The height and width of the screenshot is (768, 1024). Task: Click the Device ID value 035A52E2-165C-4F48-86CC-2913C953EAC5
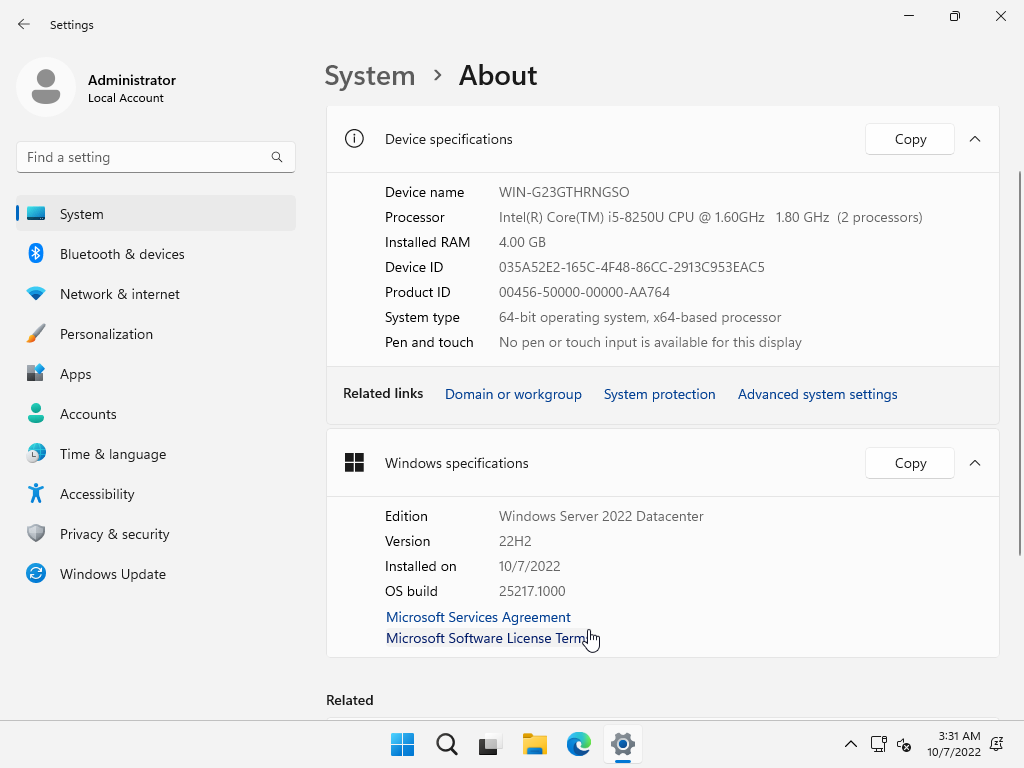click(x=632, y=267)
